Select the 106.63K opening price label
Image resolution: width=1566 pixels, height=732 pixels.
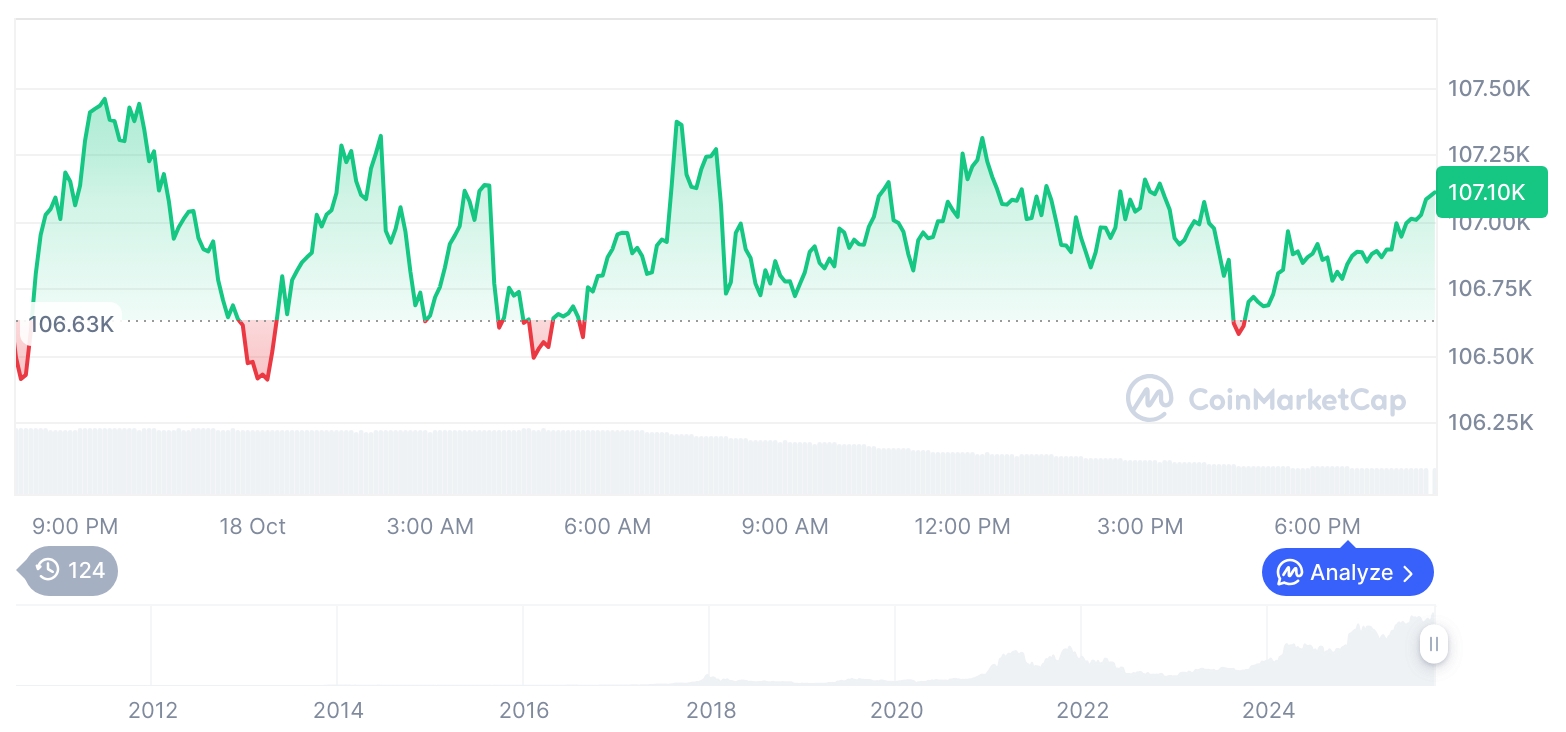pos(70,324)
